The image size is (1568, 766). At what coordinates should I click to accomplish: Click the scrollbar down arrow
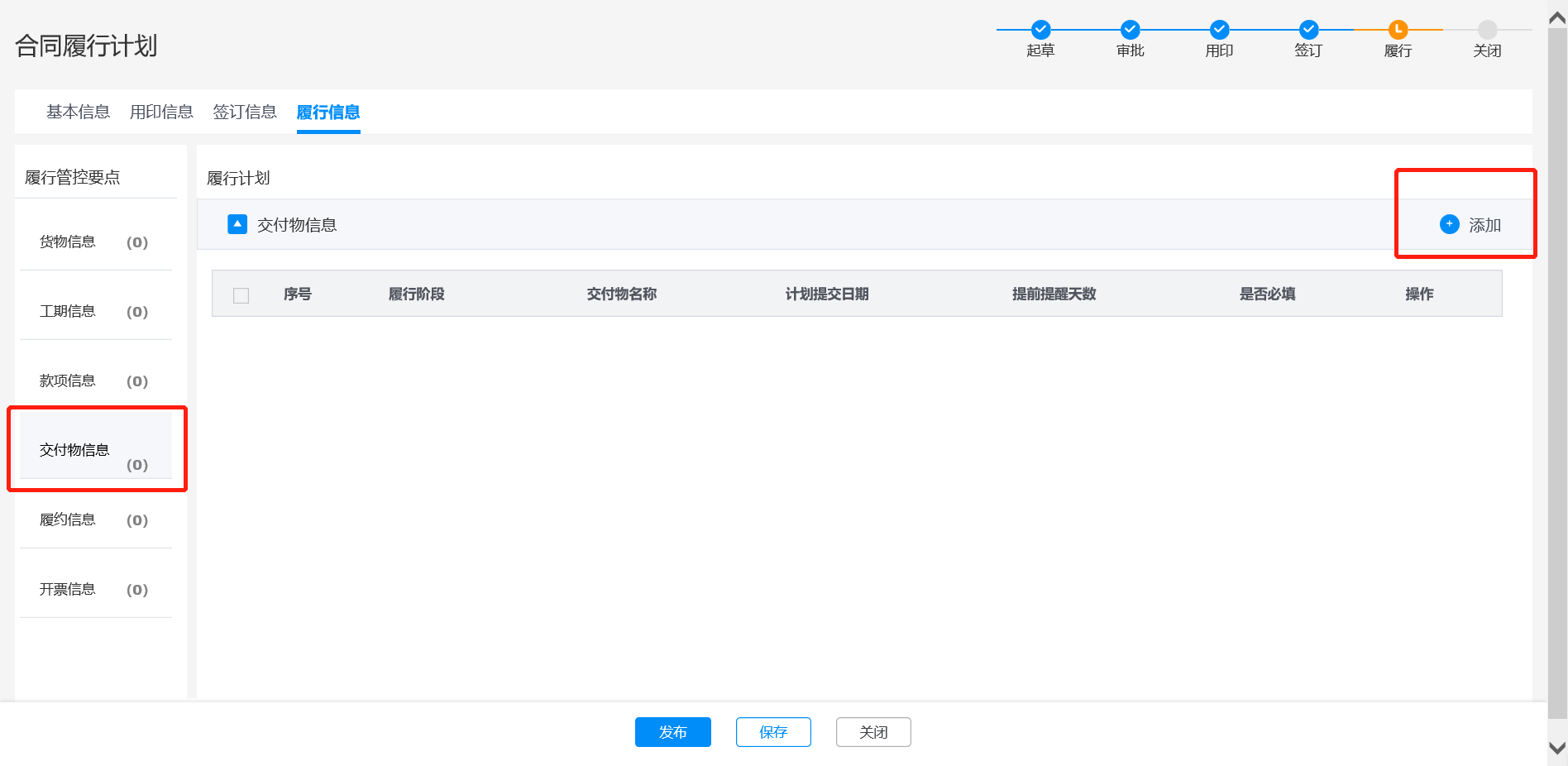[x=1557, y=748]
